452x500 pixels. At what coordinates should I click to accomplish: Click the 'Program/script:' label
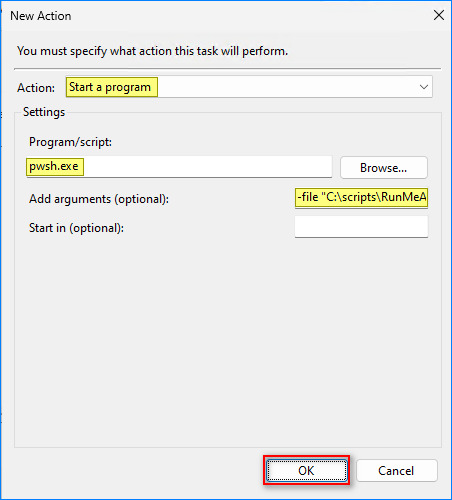[x=70, y=142]
